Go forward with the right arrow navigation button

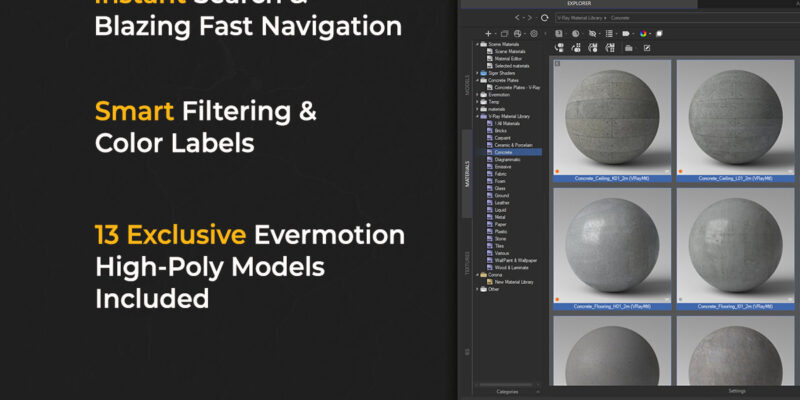(530, 18)
